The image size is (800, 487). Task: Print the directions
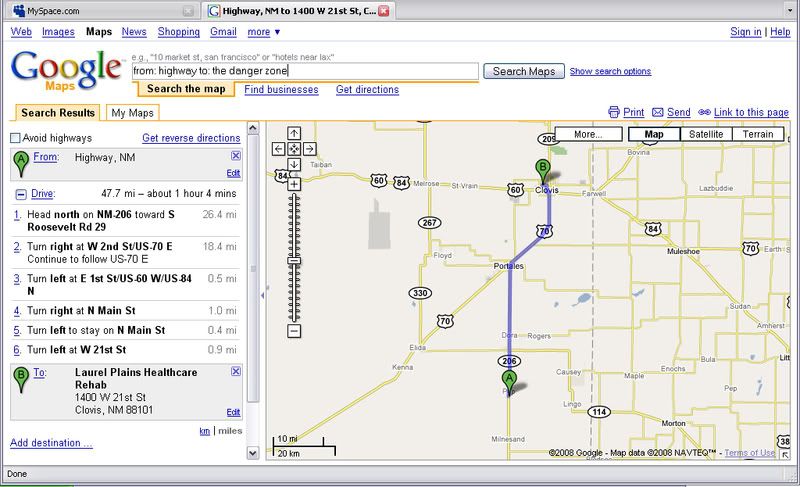click(626, 113)
